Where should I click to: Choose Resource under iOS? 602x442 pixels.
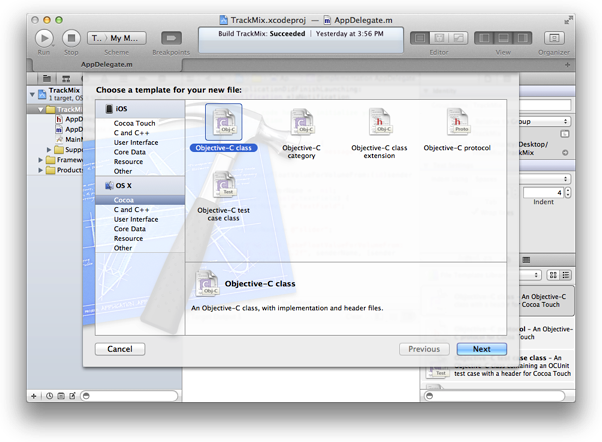point(128,162)
